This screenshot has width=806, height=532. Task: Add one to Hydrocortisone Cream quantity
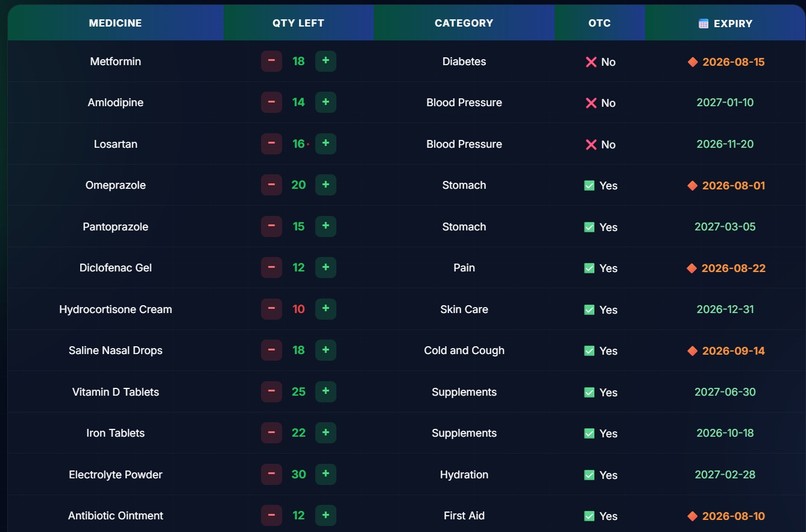[325, 309]
